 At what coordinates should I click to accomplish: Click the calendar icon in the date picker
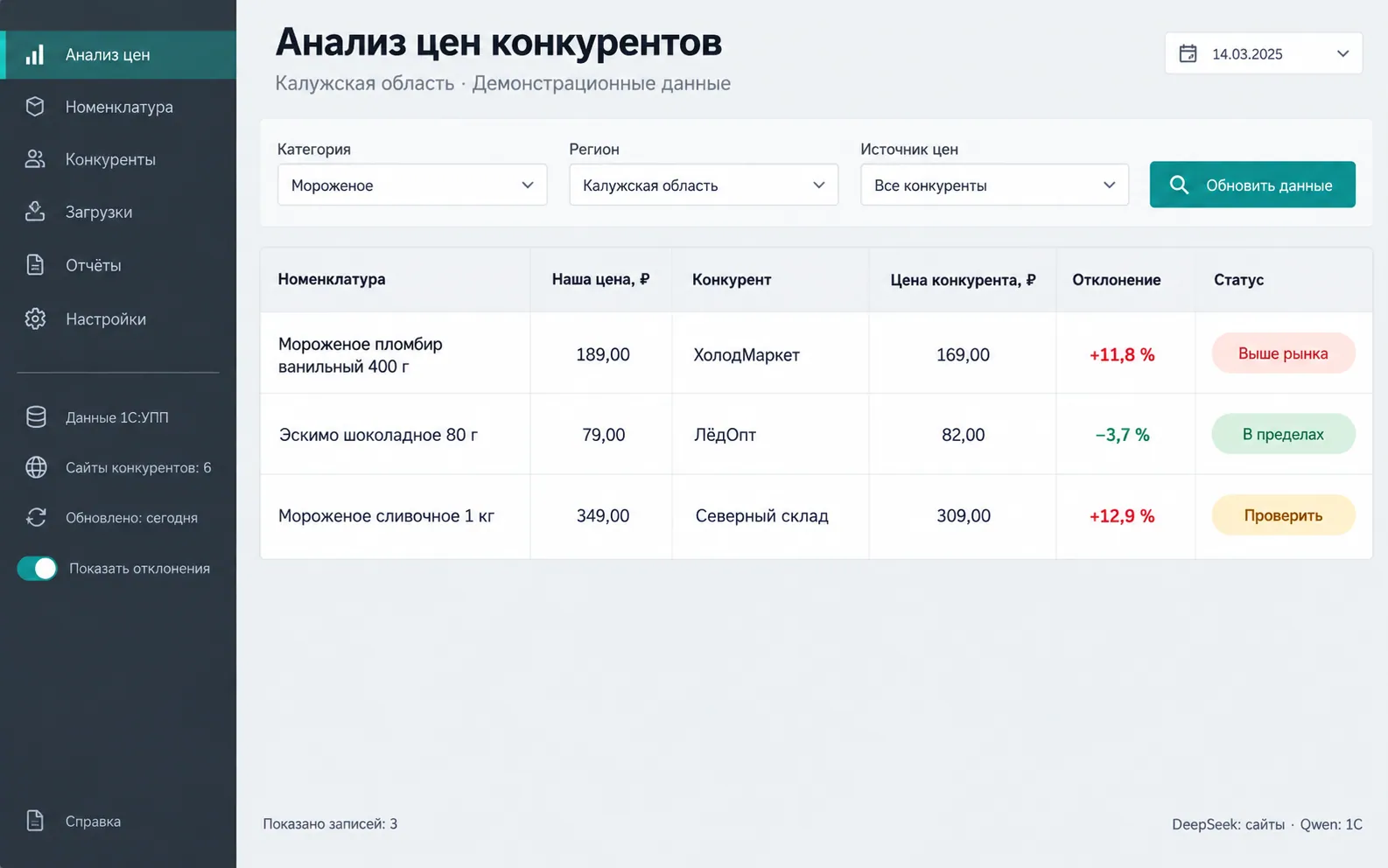pyautogui.click(x=1188, y=53)
